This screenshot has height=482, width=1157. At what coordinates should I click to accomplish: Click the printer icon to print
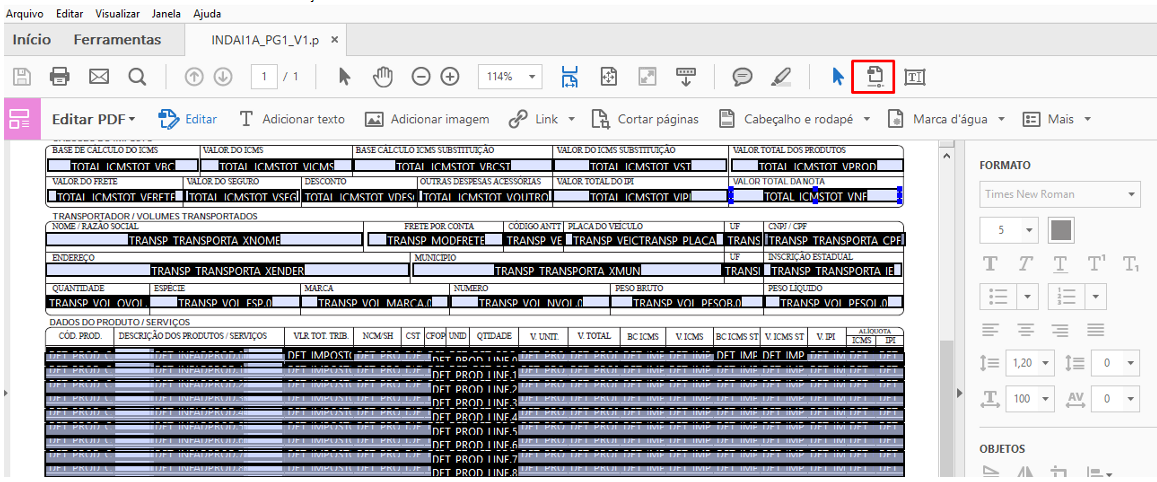(60, 76)
